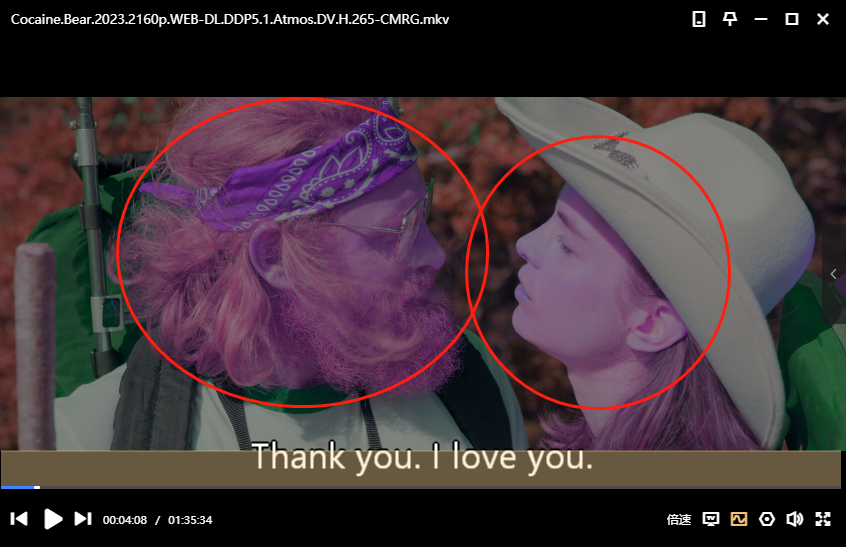
Task: Cast video to TV screen
Action: 711,519
